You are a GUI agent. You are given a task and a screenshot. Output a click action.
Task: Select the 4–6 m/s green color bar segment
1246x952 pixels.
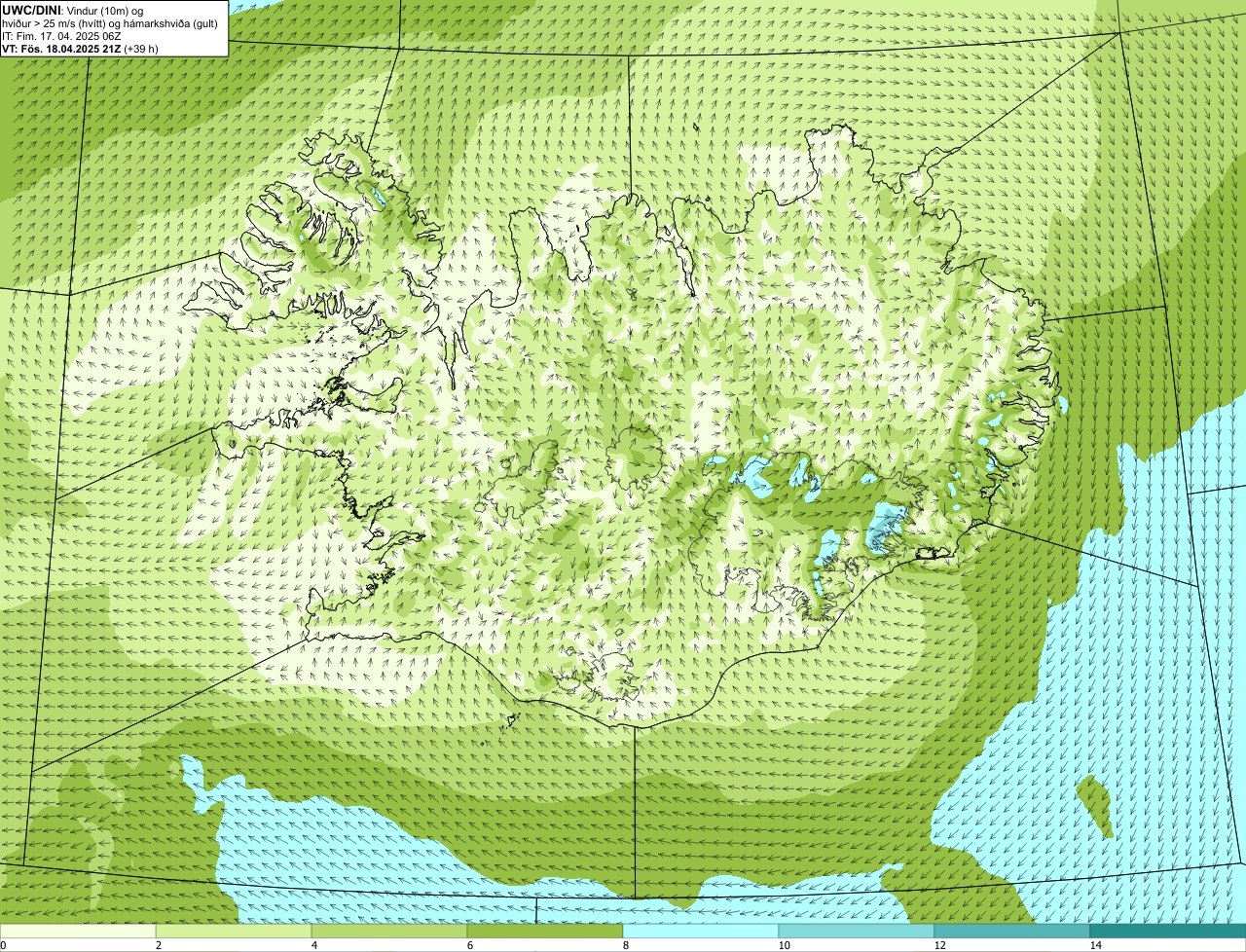tap(389, 931)
